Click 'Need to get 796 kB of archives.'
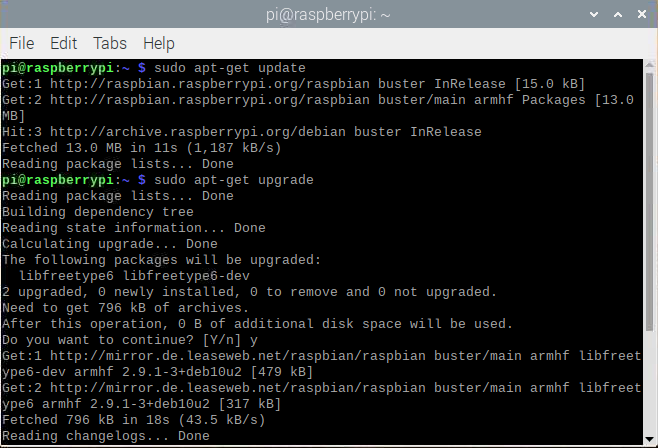 pos(125,307)
